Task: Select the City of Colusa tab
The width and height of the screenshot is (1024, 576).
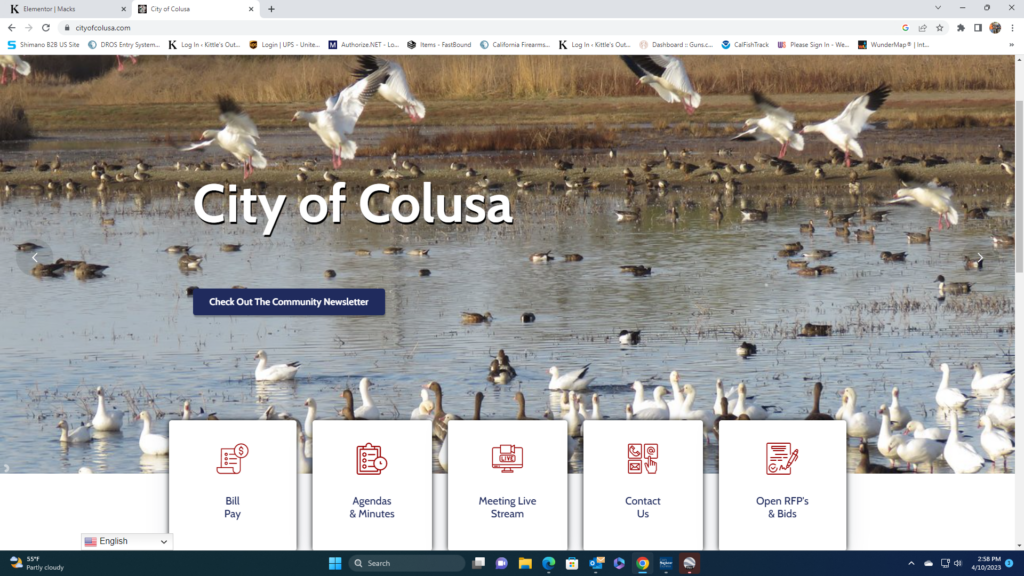Action: 195,9
